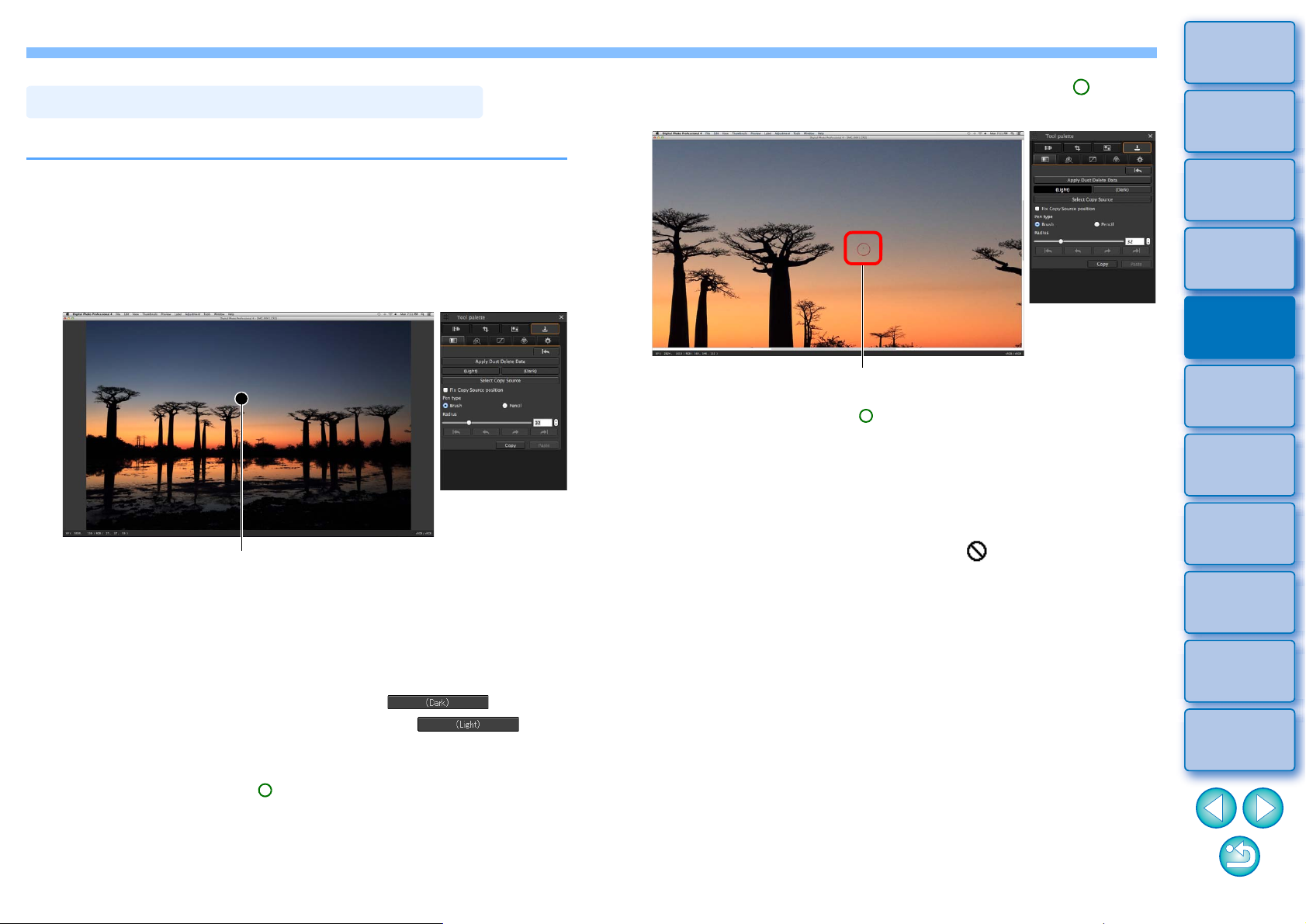The image size is (1306, 924).
Task: Click the reset arrow above Apply Dust Delete Data beside the lake-reflection photo
Action: coord(546,351)
